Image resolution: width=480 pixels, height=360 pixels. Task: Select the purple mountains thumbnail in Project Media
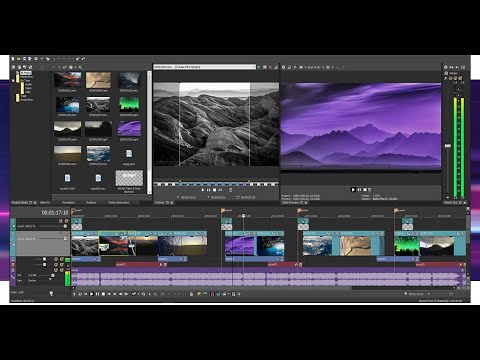[129, 128]
